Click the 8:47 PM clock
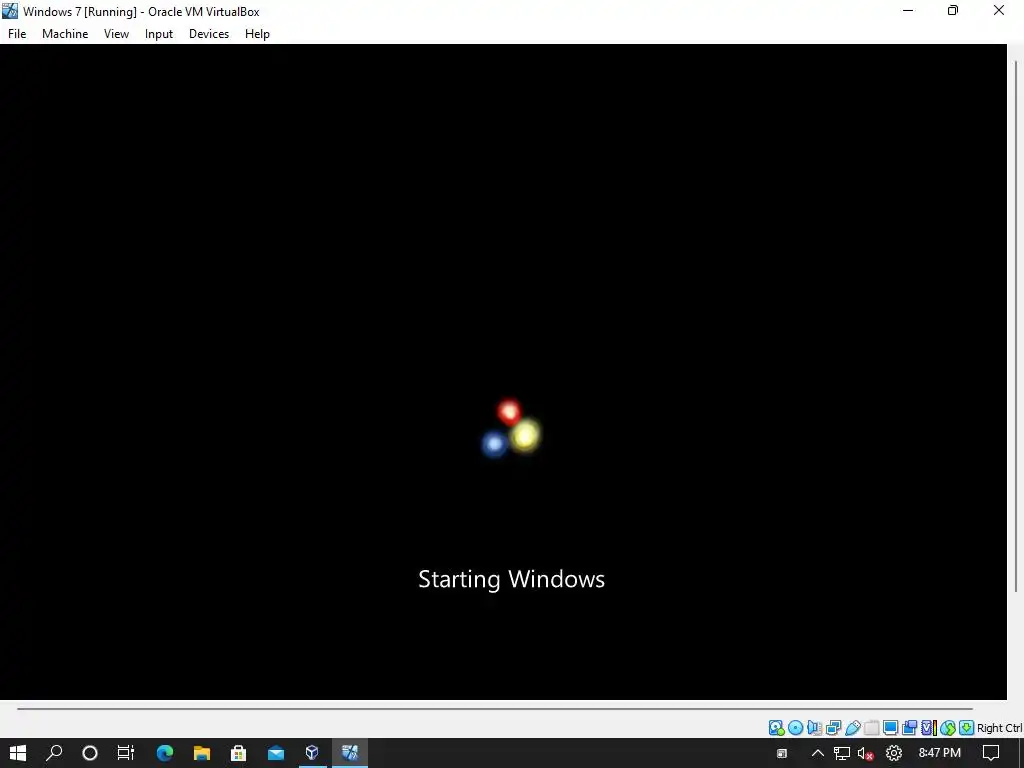The image size is (1024, 768). point(939,753)
